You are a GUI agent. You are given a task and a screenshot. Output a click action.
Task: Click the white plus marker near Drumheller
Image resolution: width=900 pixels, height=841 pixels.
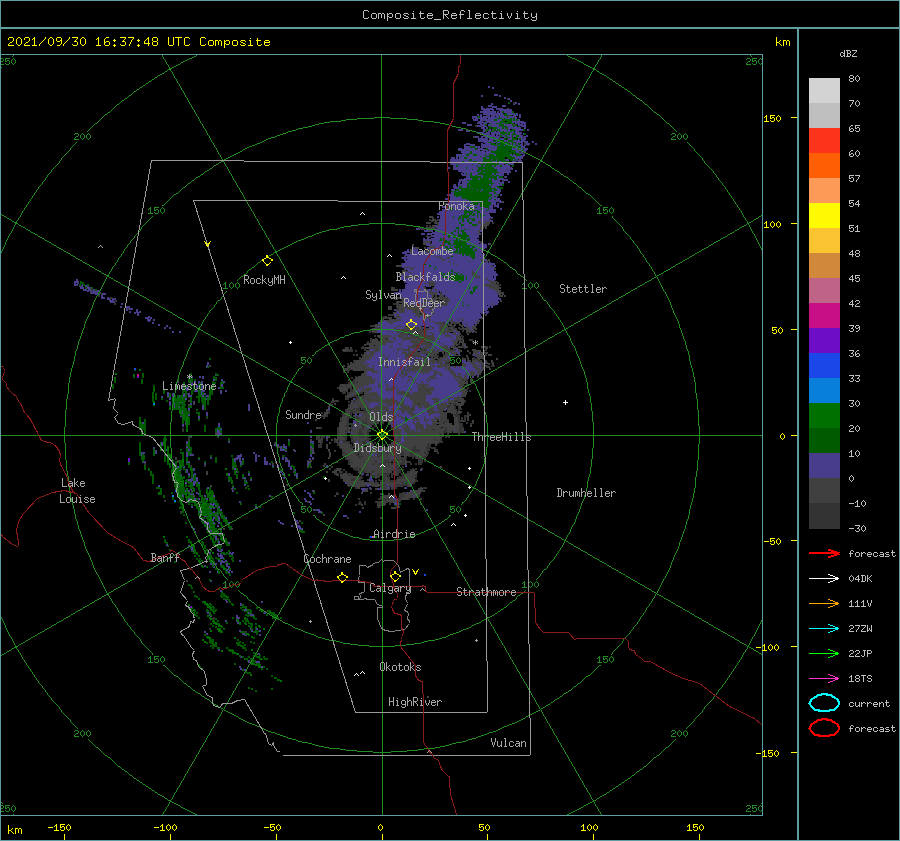coord(565,402)
